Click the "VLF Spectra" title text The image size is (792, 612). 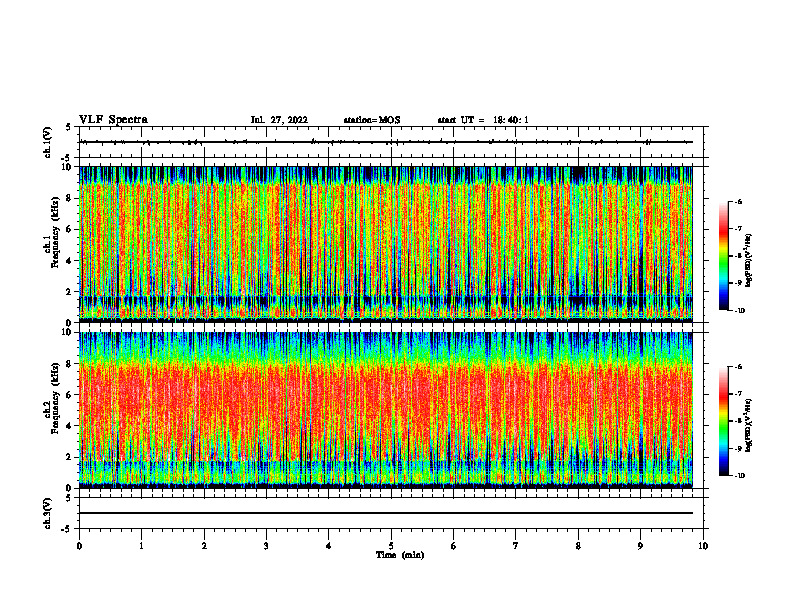pos(113,120)
